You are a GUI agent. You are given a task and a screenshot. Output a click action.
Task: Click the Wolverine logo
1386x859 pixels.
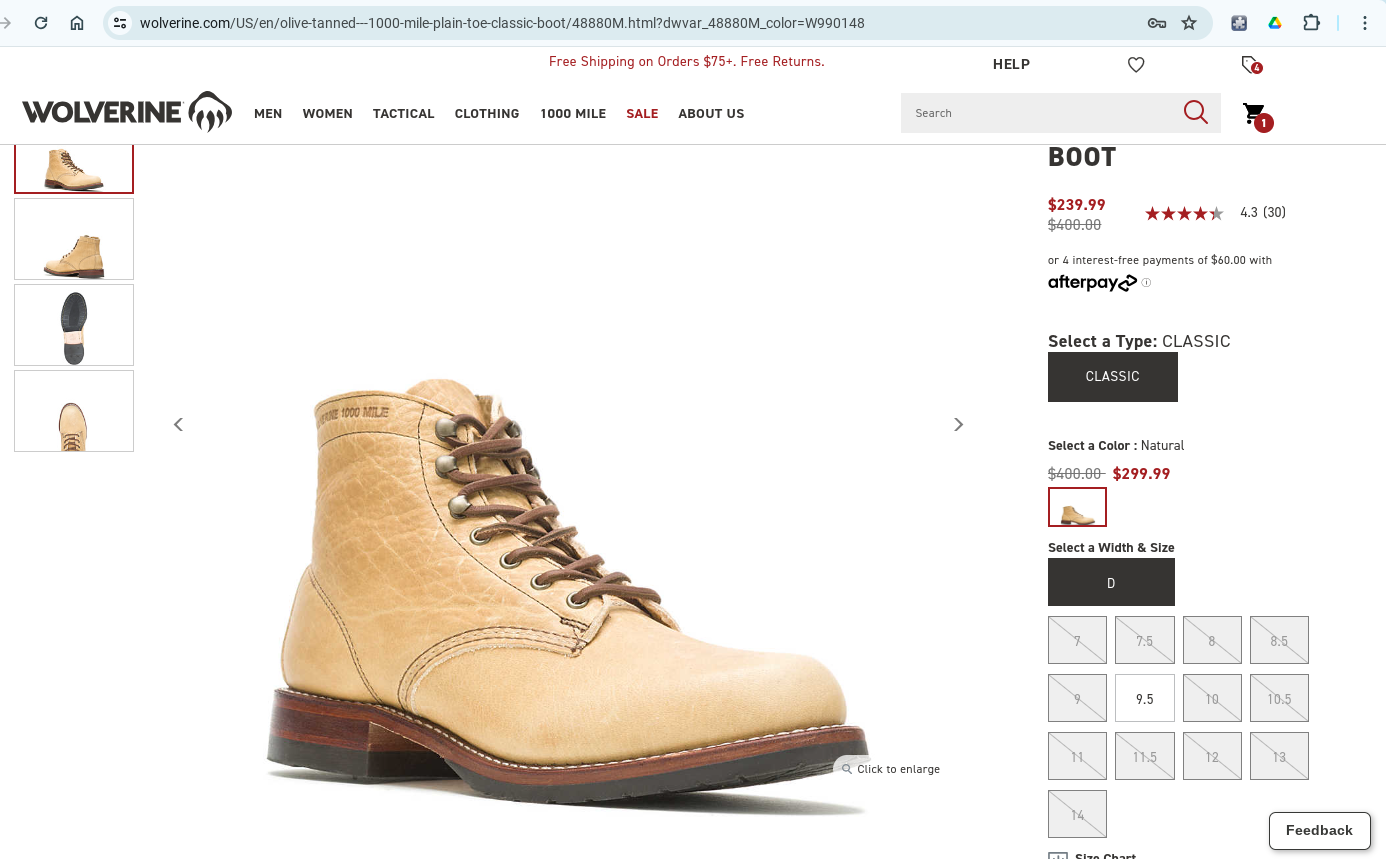[x=127, y=112]
